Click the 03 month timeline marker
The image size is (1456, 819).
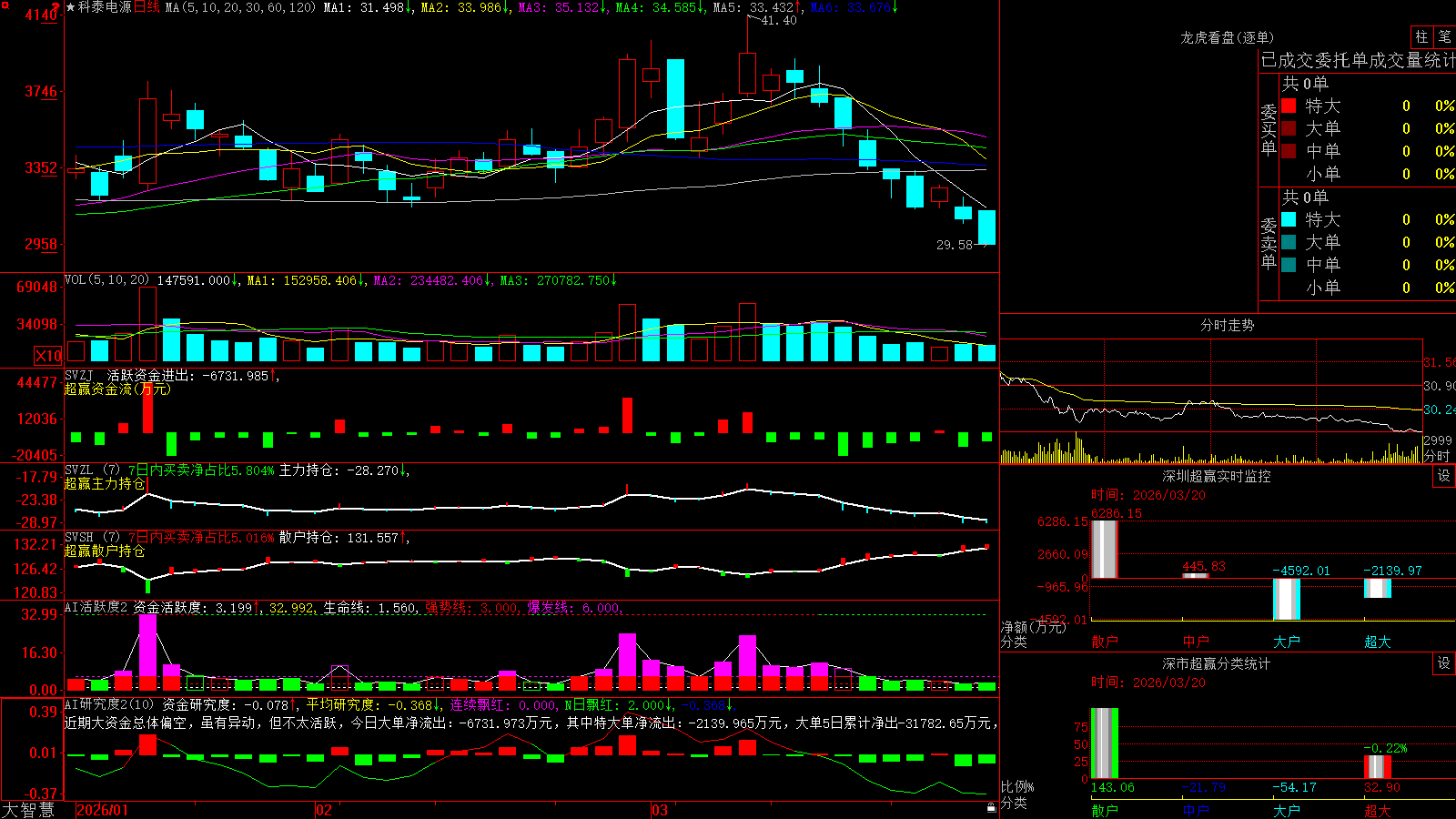click(660, 810)
